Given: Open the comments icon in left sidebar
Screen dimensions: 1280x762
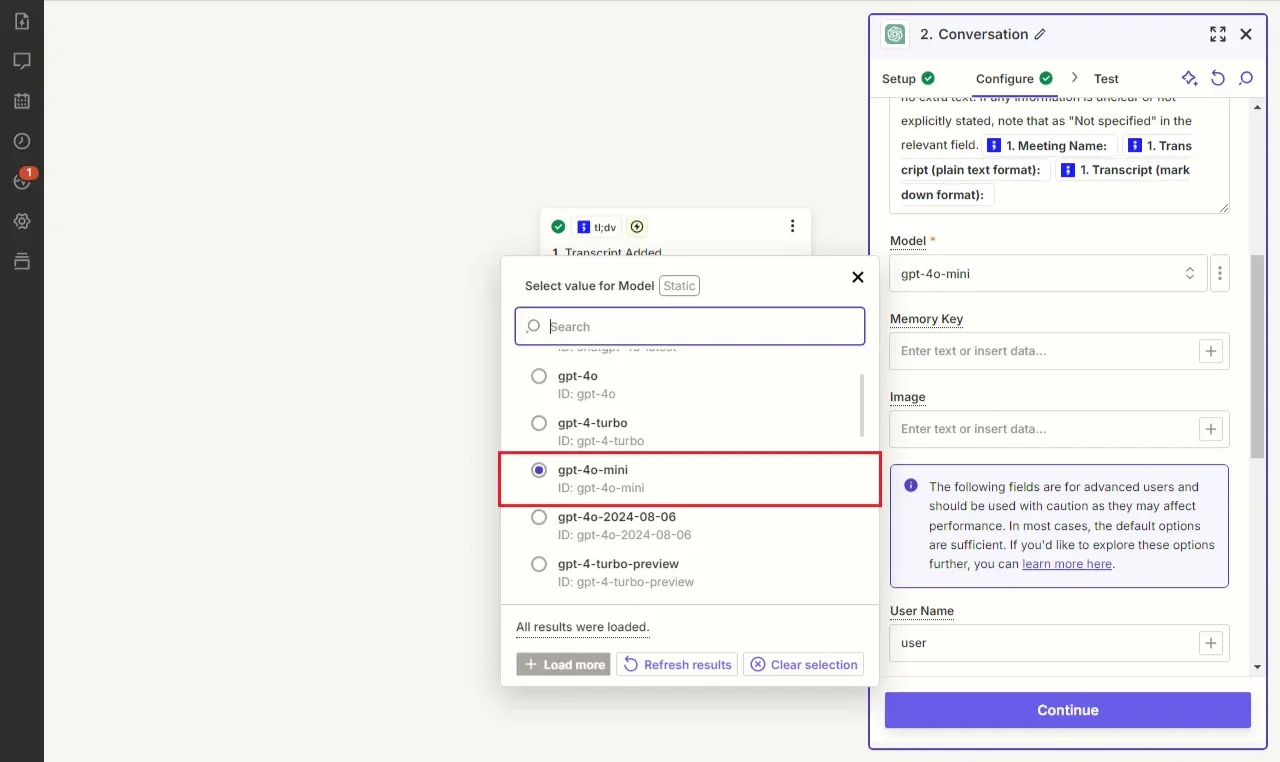Looking at the screenshot, I should click(x=22, y=61).
